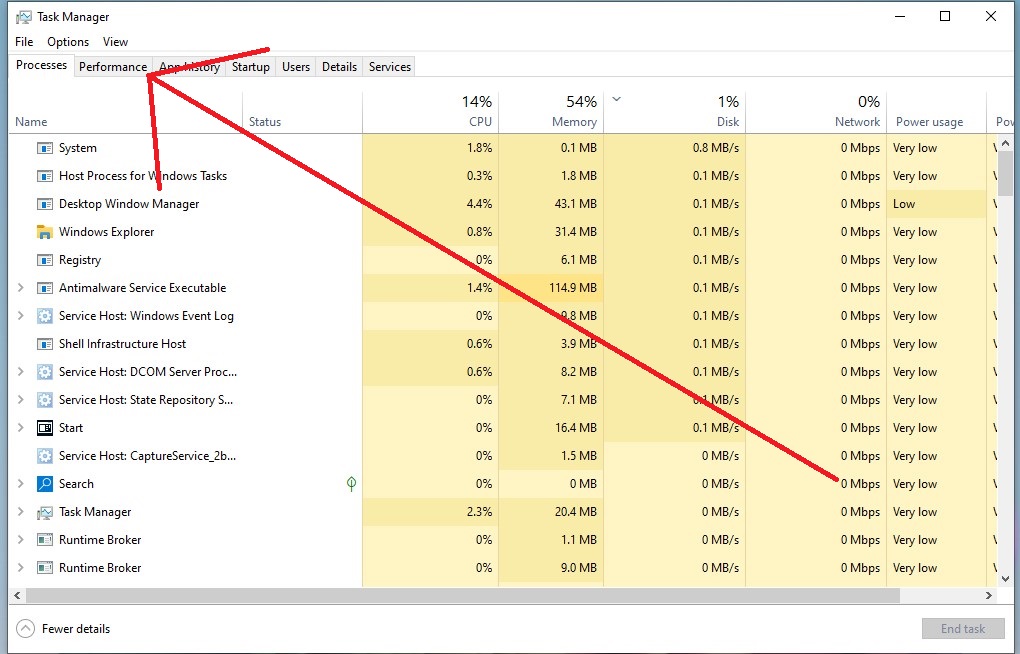
Task: Expand Service Host: DCOM Server Process group
Action: point(20,372)
